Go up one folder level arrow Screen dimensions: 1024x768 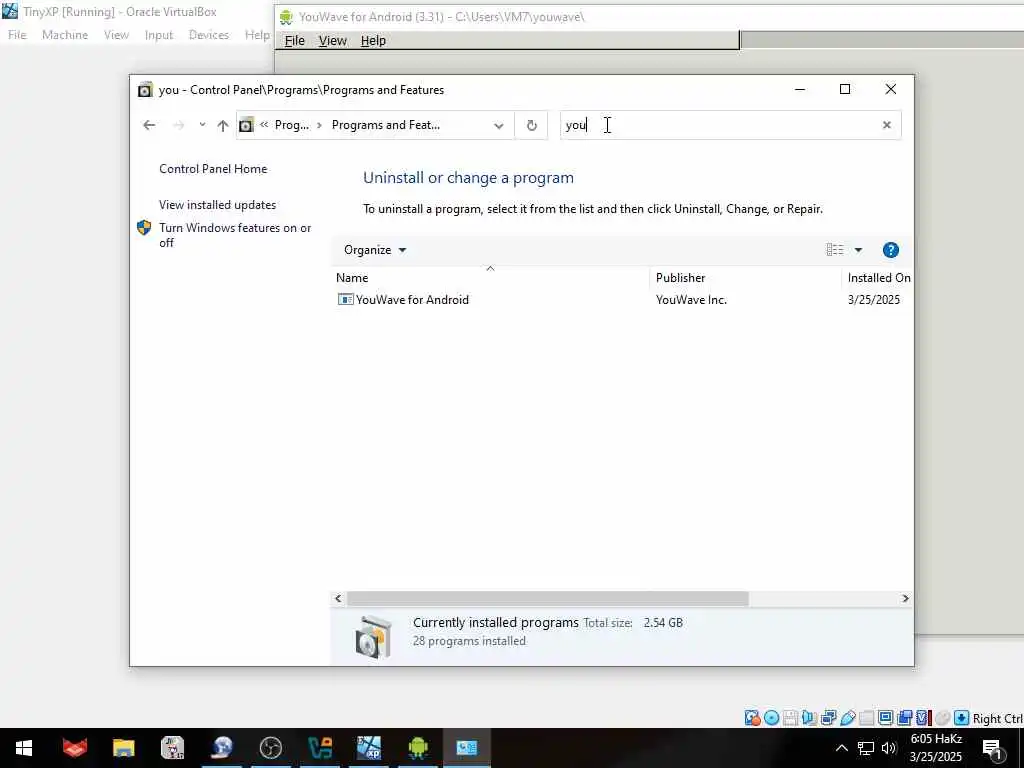tap(223, 125)
